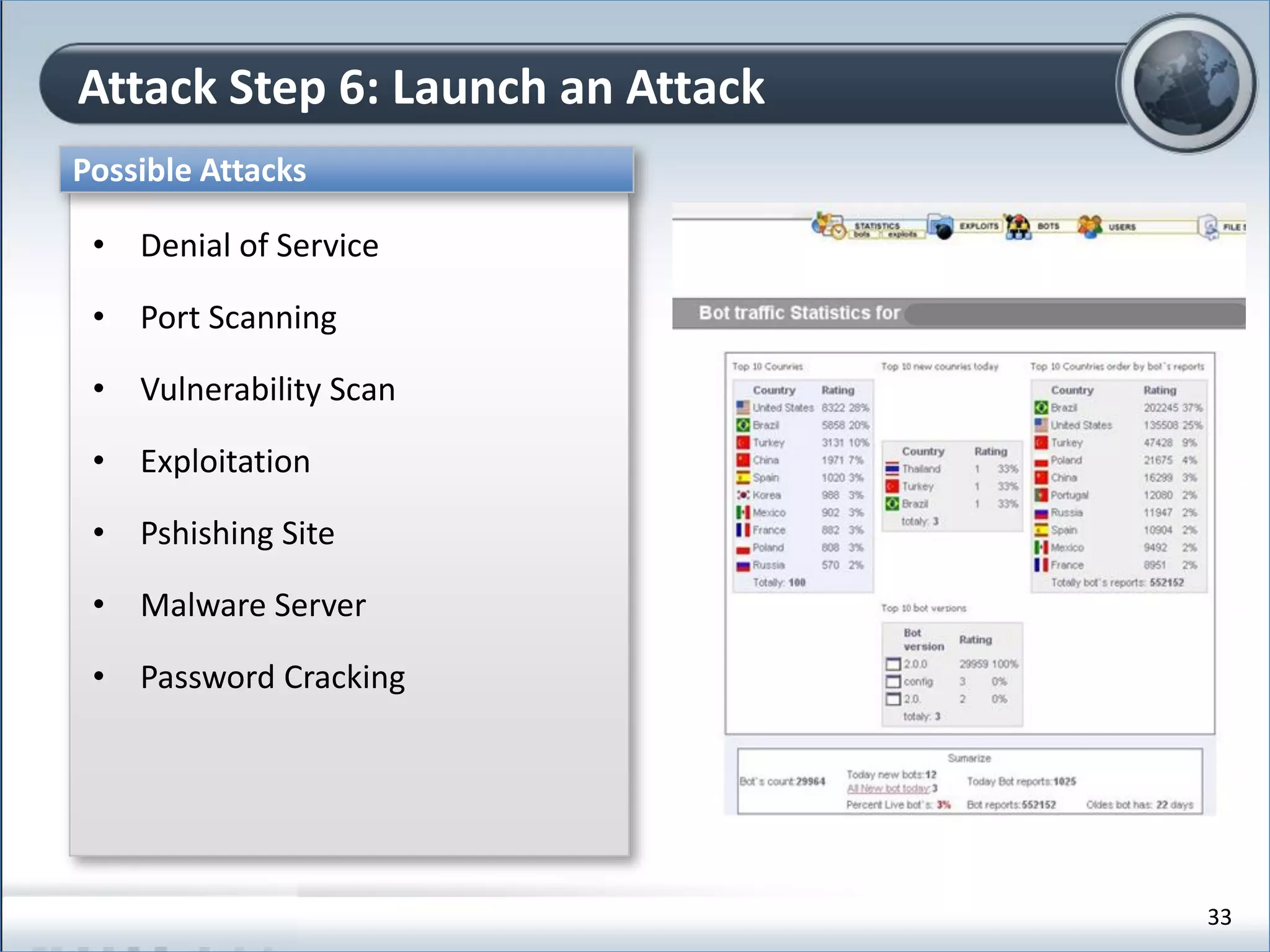Click the Portugal flag in bot reports table
Screen dimensions: 1270x952
pos(1041,495)
